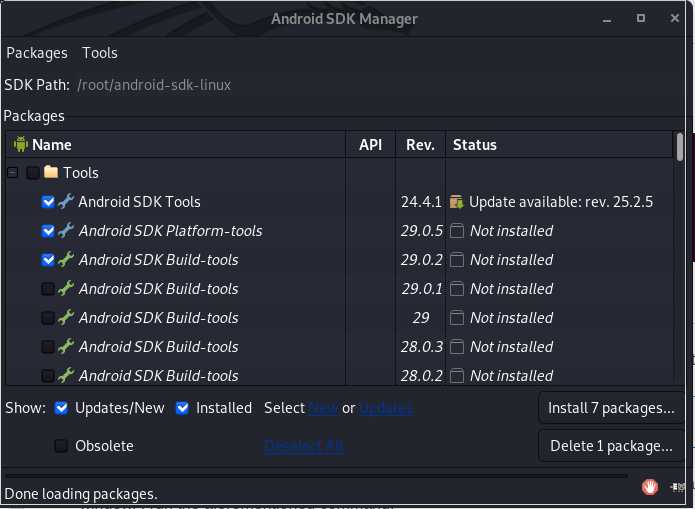This screenshot has width=695, height=509.
Task: Uncheck Android SDK Platform-tools checkbox
Action: (x=48, y=231)
